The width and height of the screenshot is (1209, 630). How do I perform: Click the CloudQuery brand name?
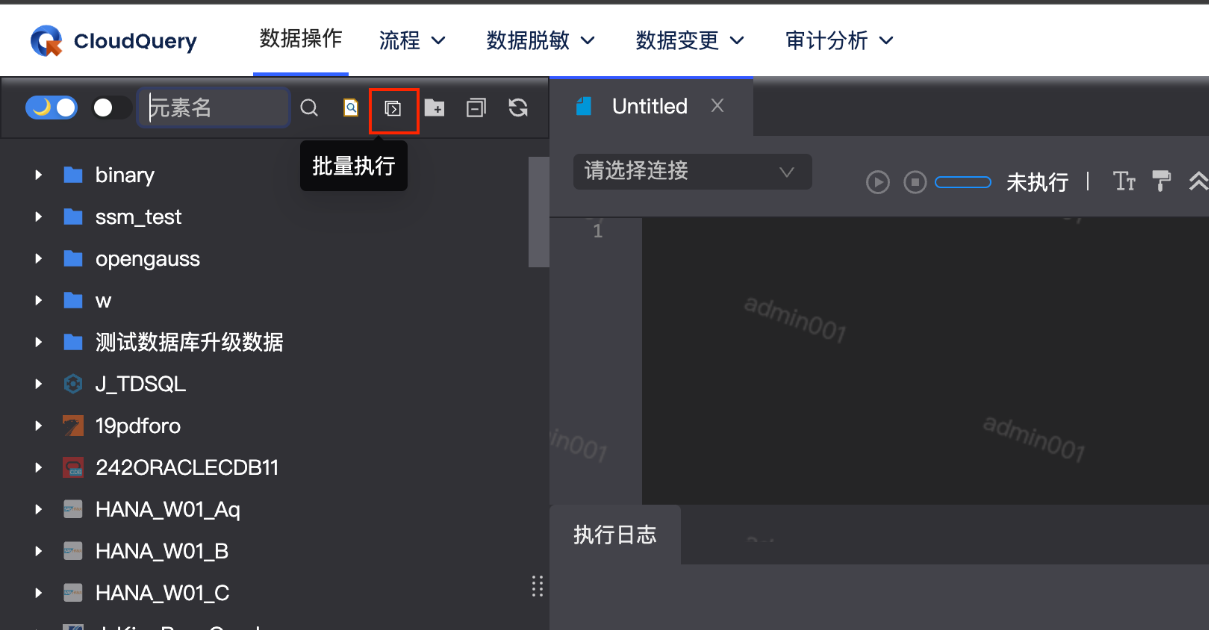pyautogui.click(x=135, y=42)
